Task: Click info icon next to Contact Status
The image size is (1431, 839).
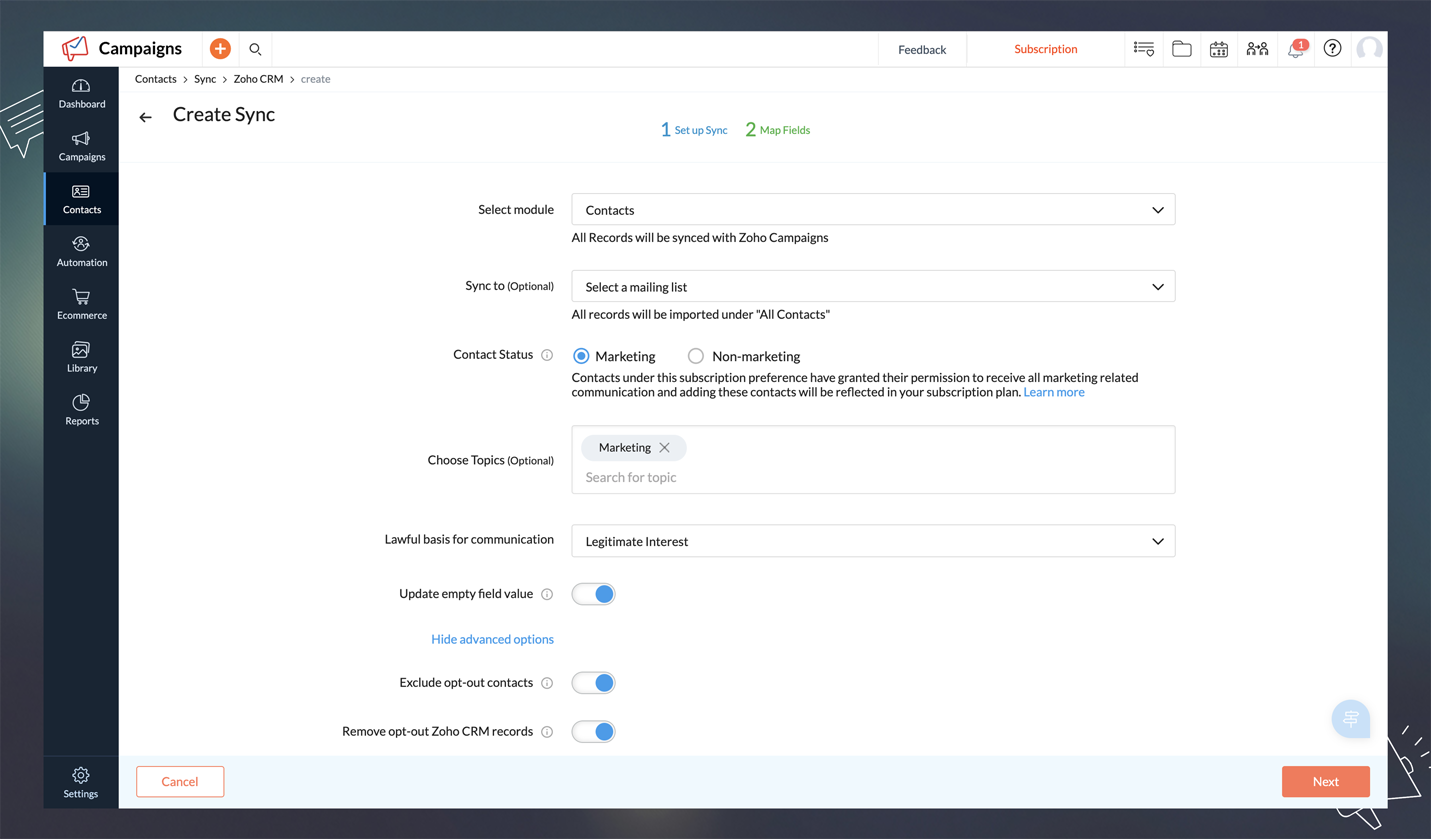Action: 547,355
